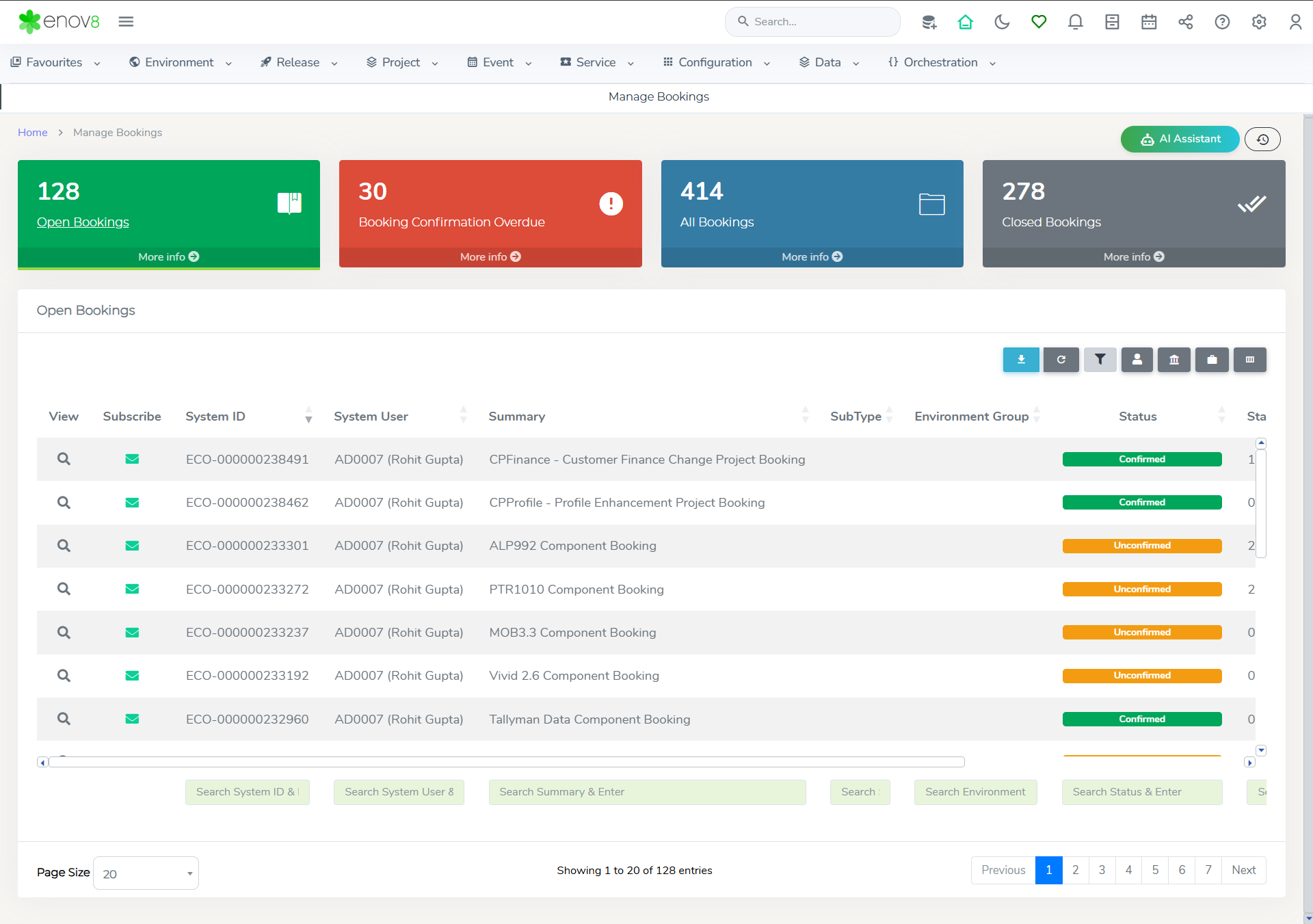Open the filter funnel icon in table toolbar
The width and height of the screenshot is (1313, 924).
click(1100, 360)
